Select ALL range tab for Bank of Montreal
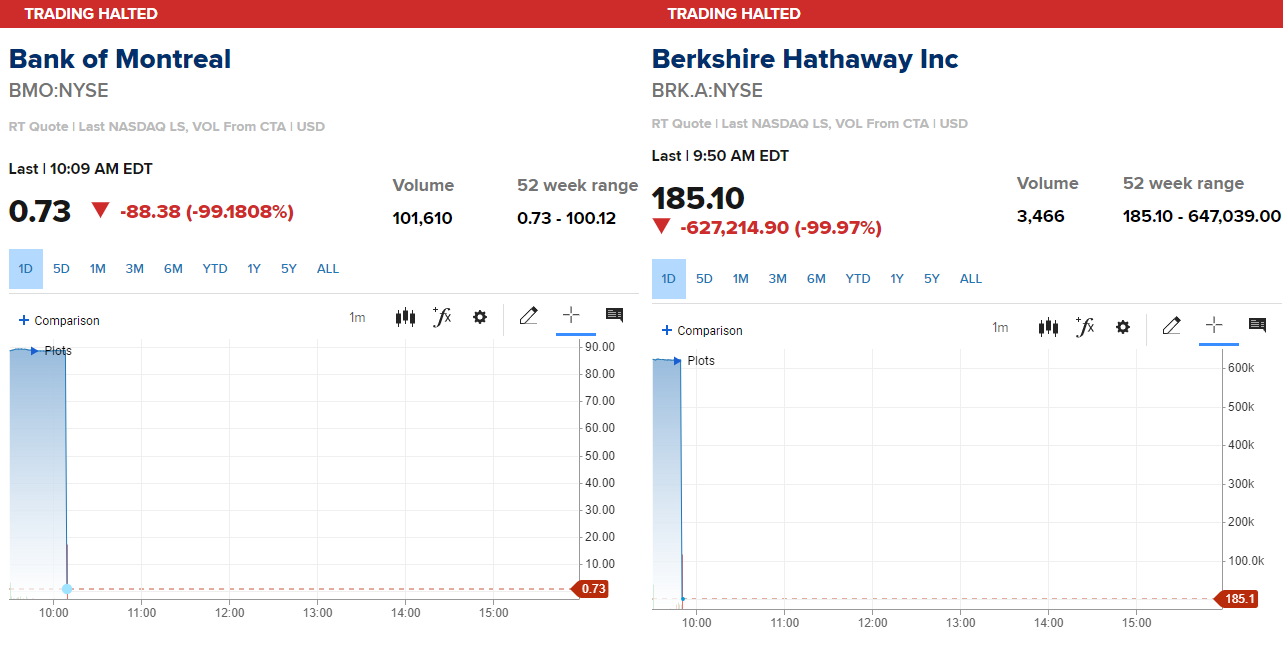The image size is (1283, 645). (x=328, y=269)
